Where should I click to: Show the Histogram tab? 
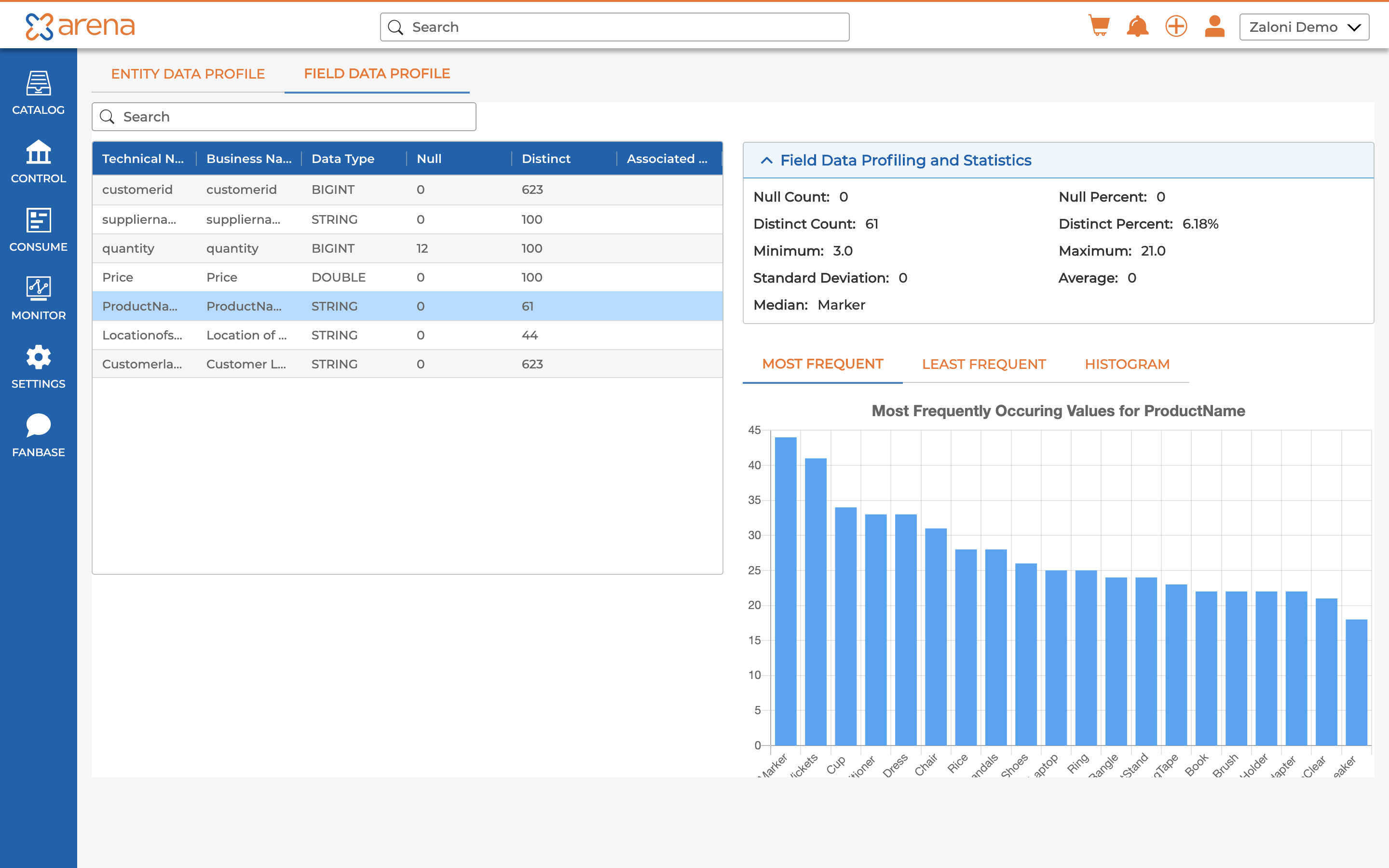point(1127,364)
